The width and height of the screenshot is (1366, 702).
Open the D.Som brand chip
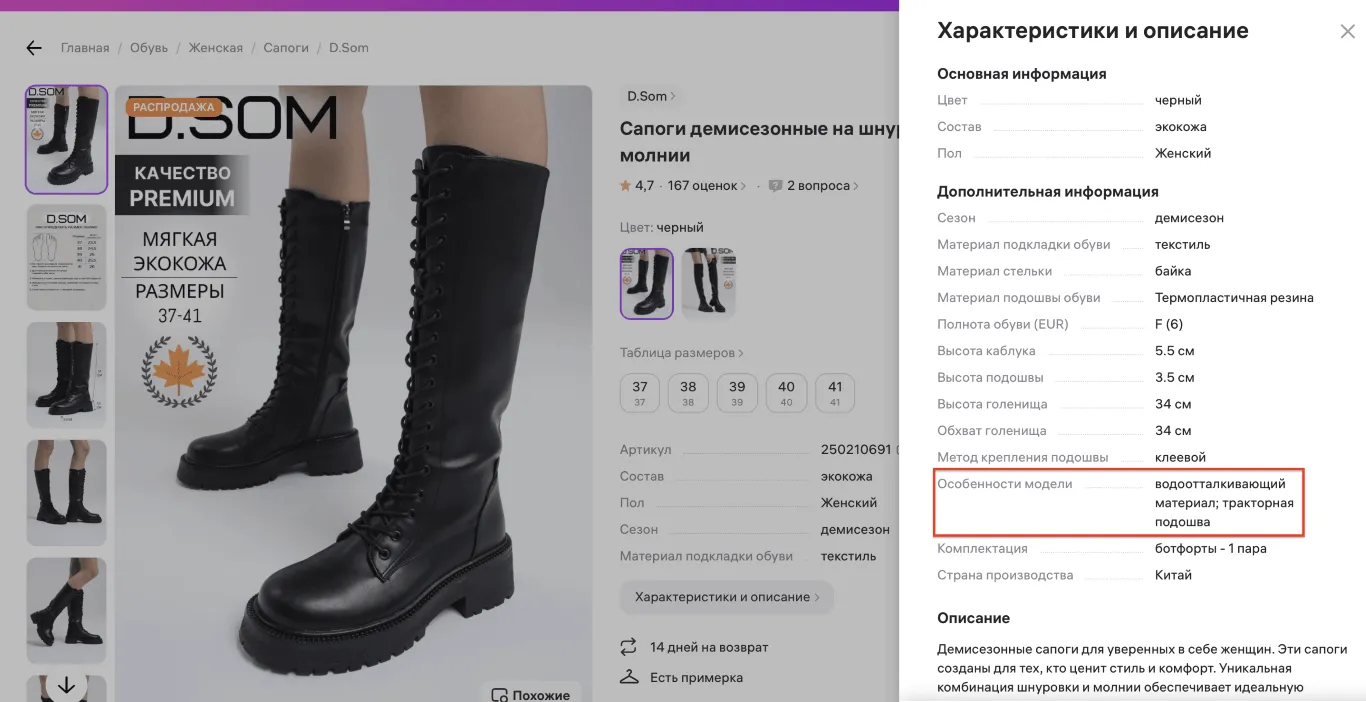coord(651,96)
